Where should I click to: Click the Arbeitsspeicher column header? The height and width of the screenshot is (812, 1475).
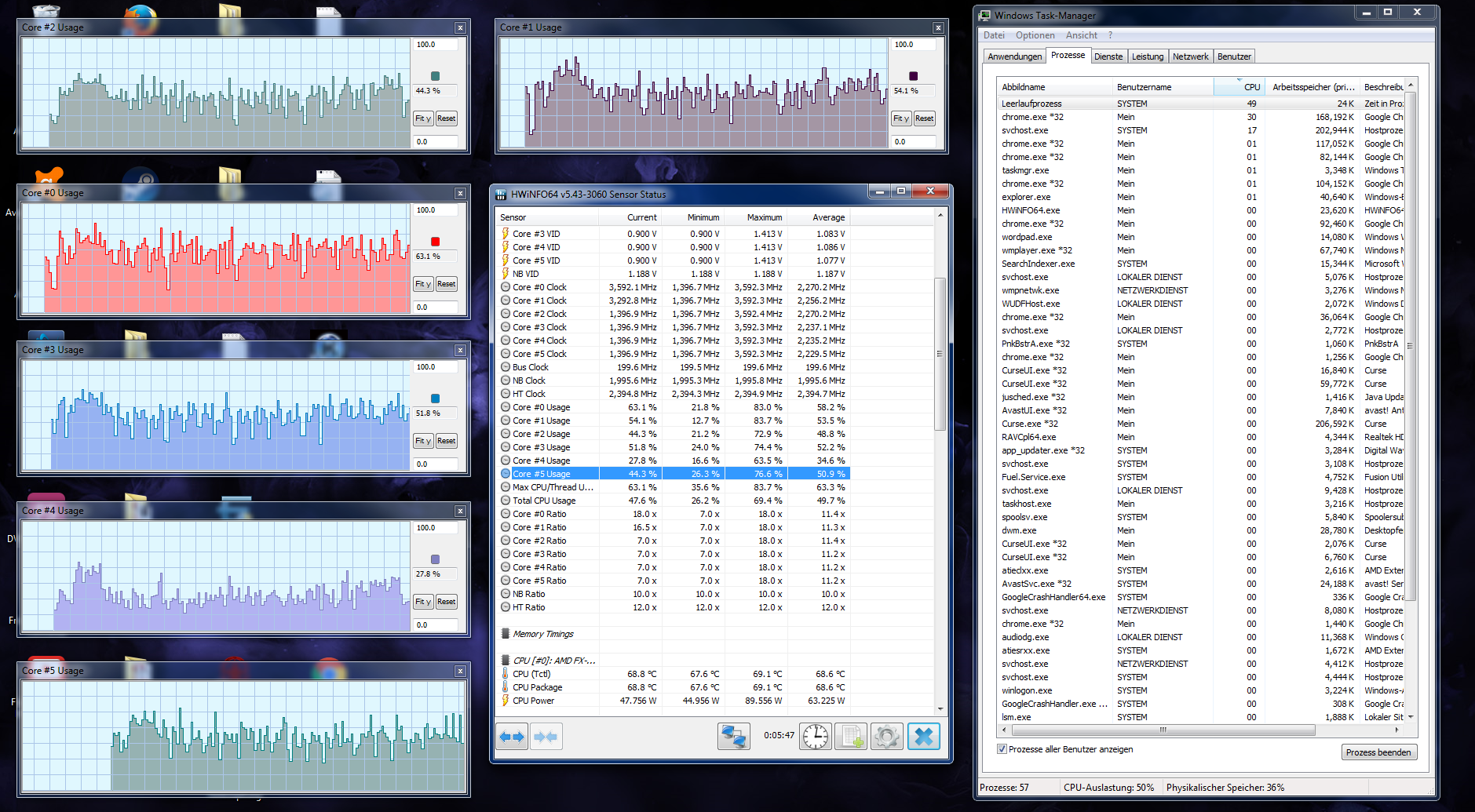tap(1311, 87)
